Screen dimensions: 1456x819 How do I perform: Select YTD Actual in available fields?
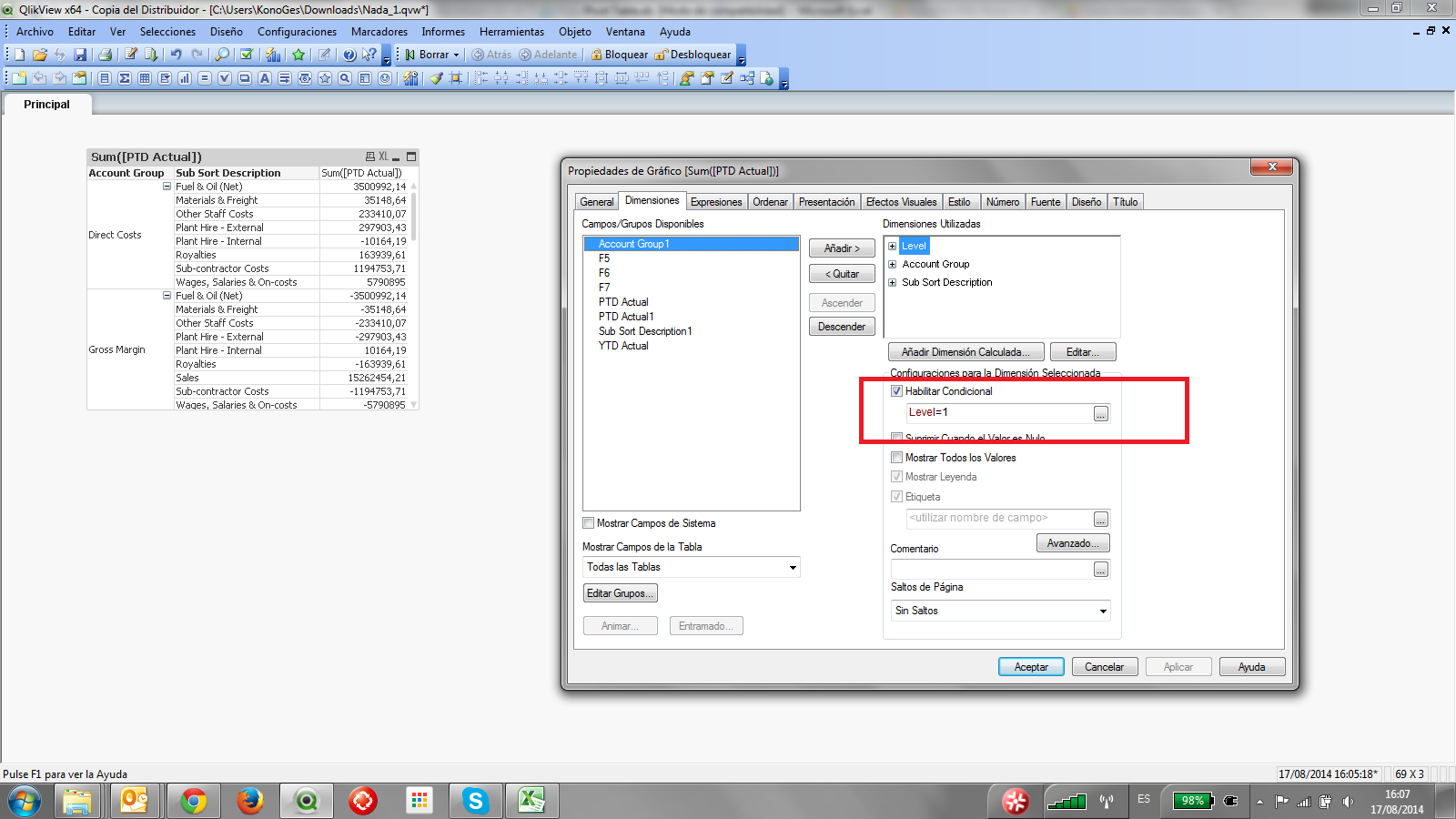pos(623,346)
